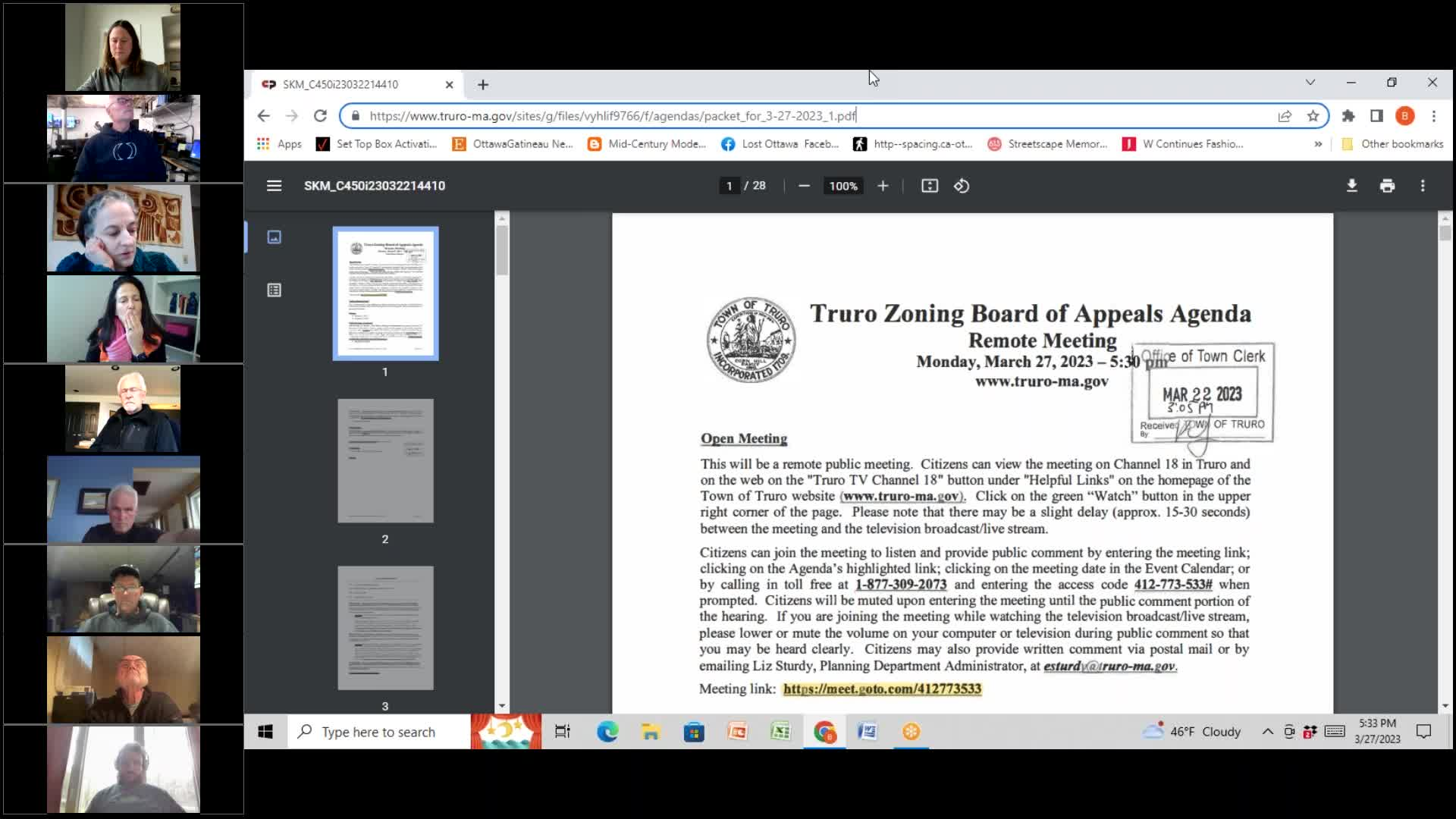Set zoom level to 100%
1456x819 pixels.
[843, 186]
